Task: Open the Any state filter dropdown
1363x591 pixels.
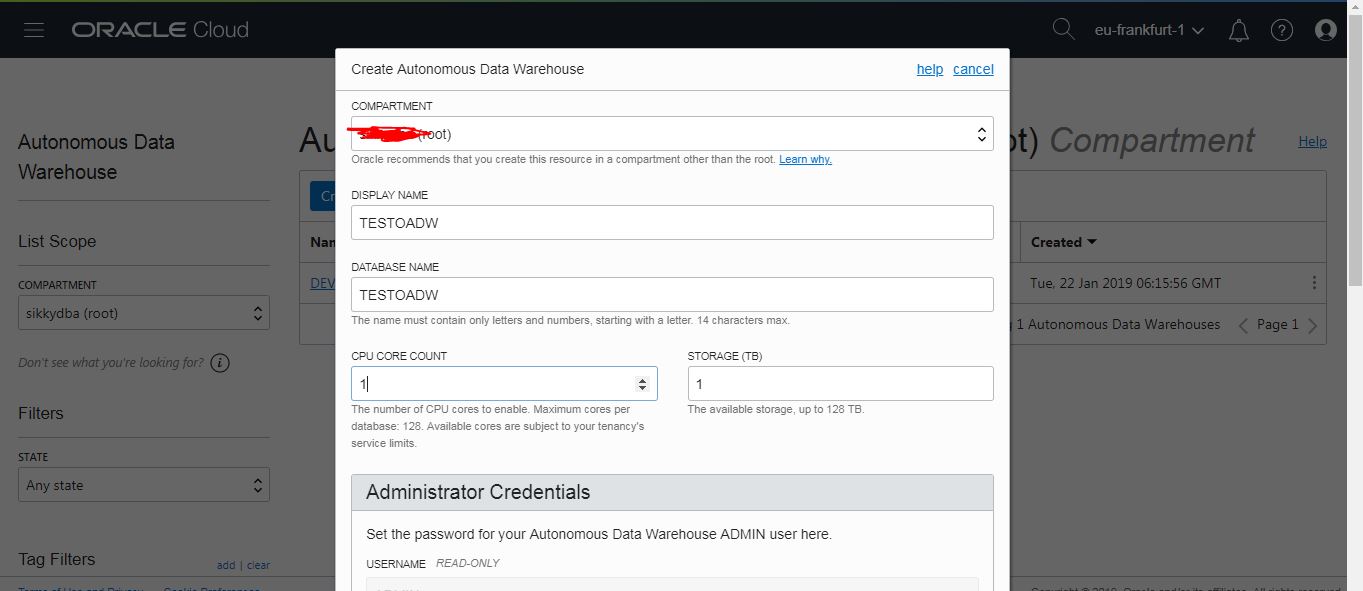Action: coord(144,485)
